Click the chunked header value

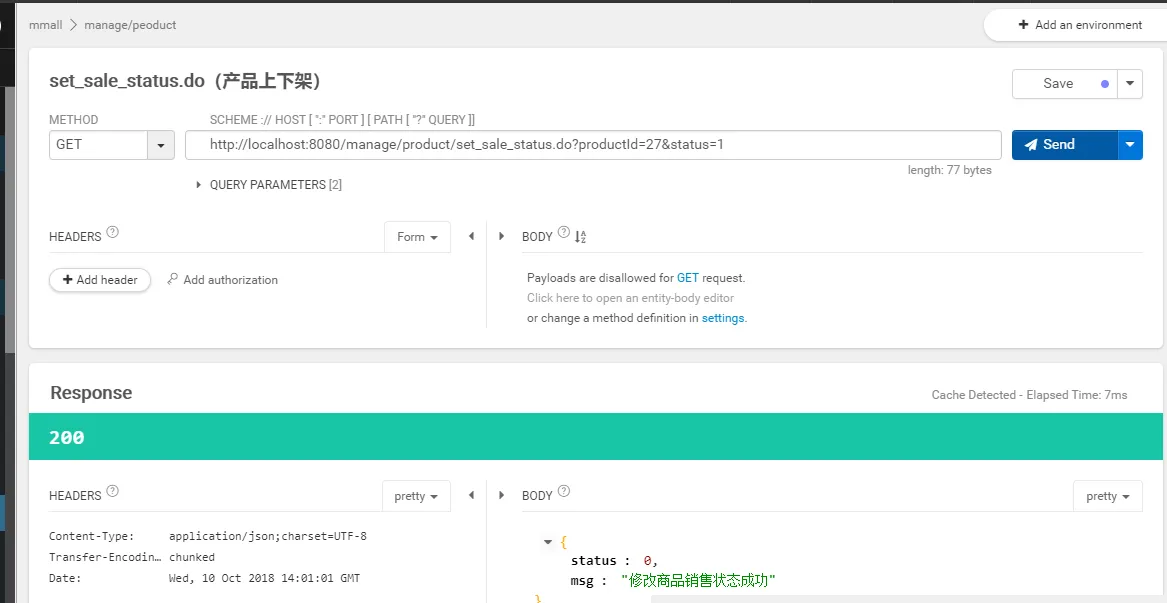pyautogui.click(x=192, y=557)
